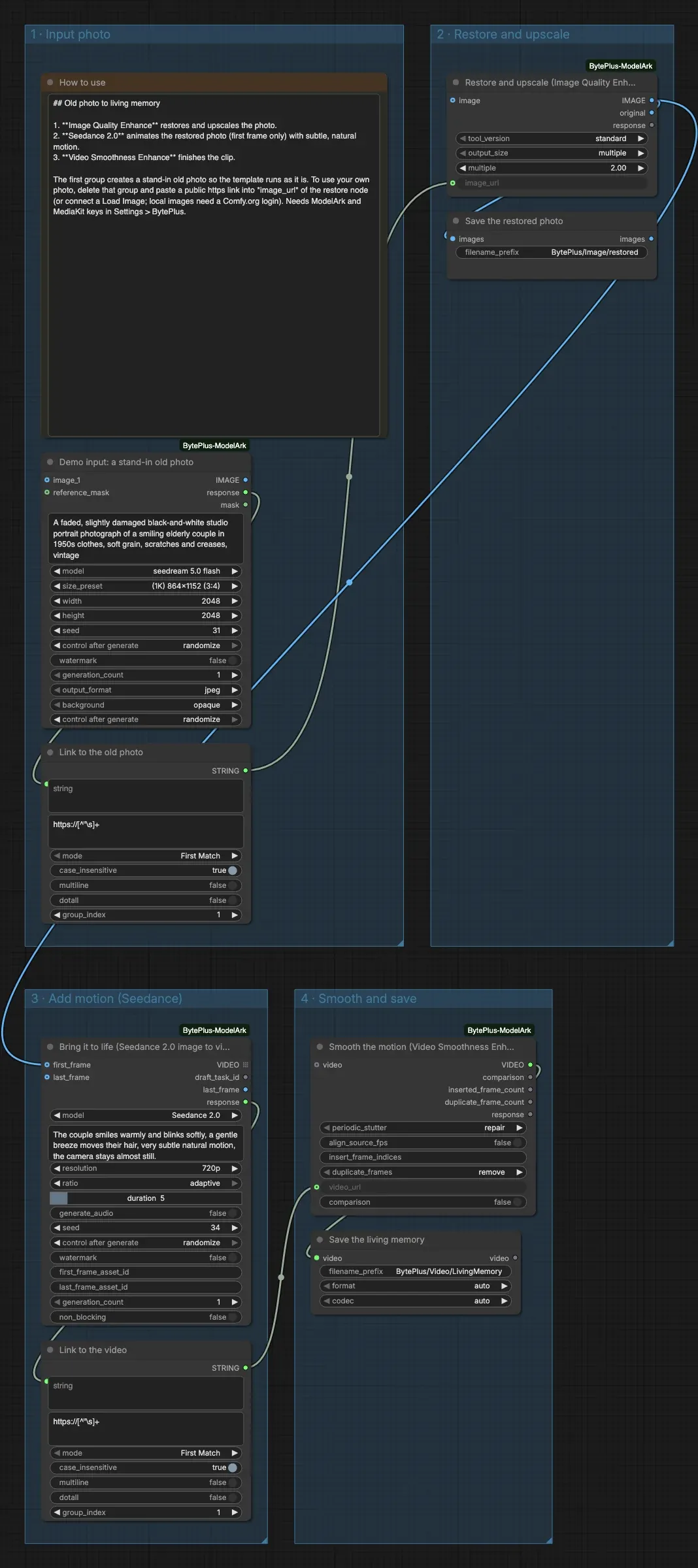Toggle generate_audio on the Seedance node
Screen dimensions: 698x1568
146,1213
